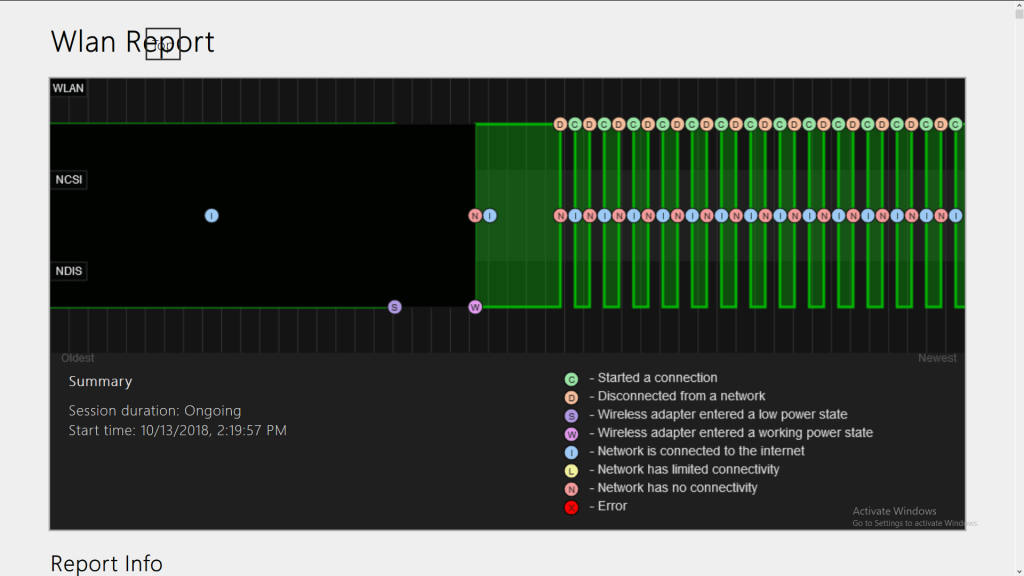Click the last blue I marker in NCSI row

(x=955, y=216)
